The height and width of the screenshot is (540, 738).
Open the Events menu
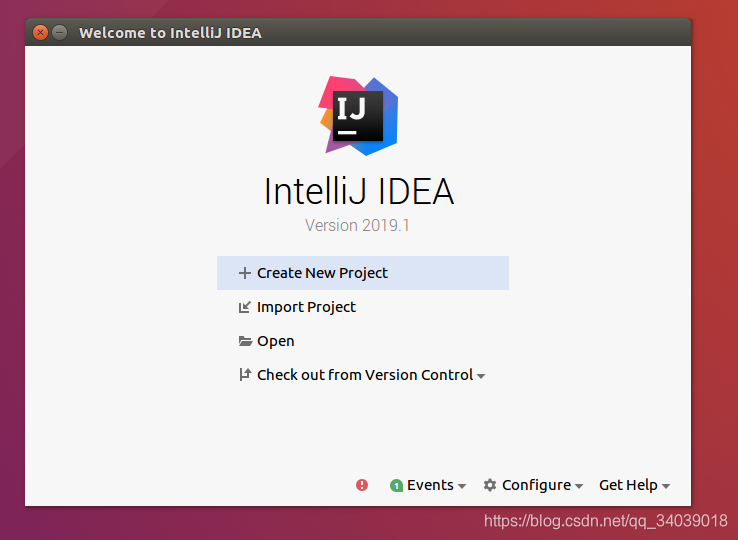(x=430, y=485)
